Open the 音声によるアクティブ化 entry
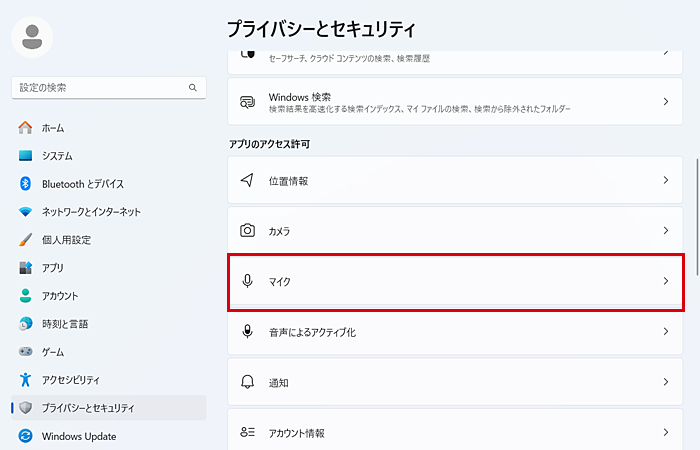 point(455,332)
